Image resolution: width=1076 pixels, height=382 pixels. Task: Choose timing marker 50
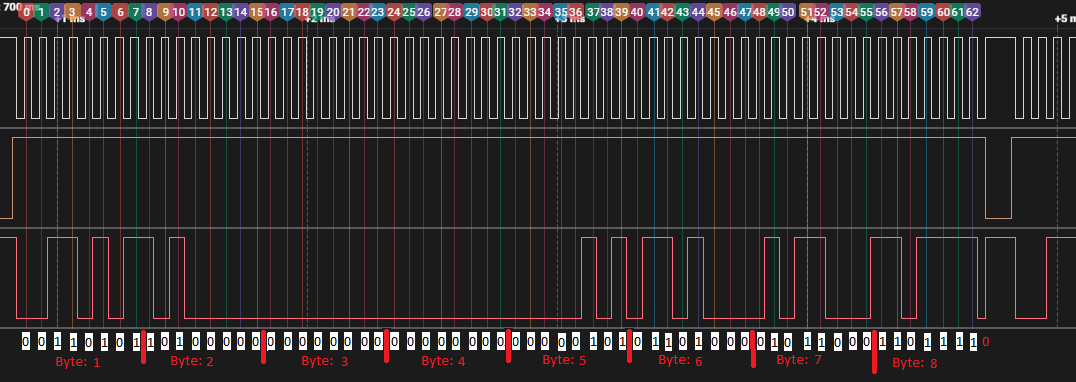[x=788, y=12]
